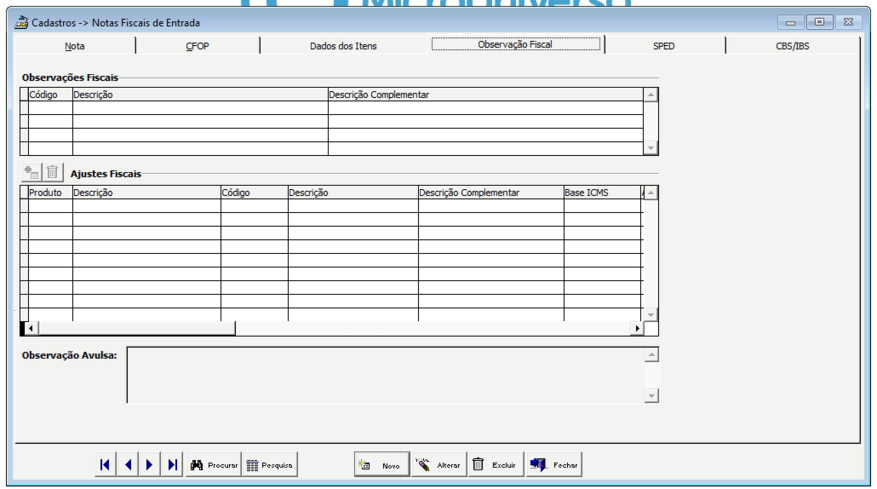
Task: Go to the first record
Action: coord(105,464)
